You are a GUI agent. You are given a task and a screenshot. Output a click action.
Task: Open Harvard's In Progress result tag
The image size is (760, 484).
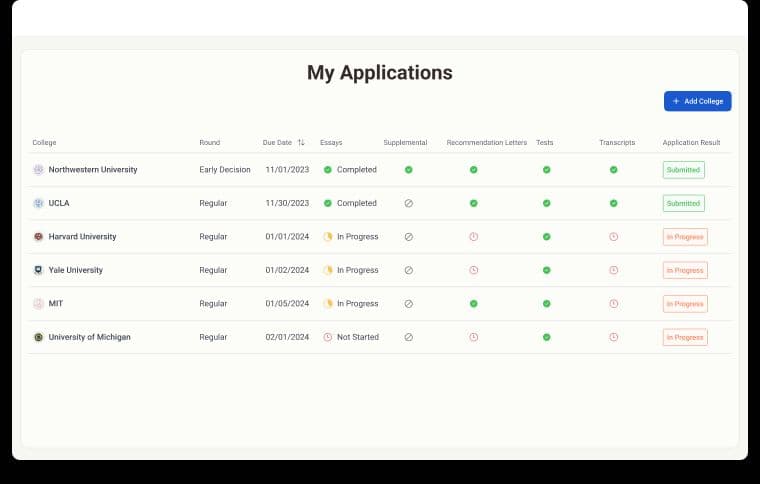[685, 236]
